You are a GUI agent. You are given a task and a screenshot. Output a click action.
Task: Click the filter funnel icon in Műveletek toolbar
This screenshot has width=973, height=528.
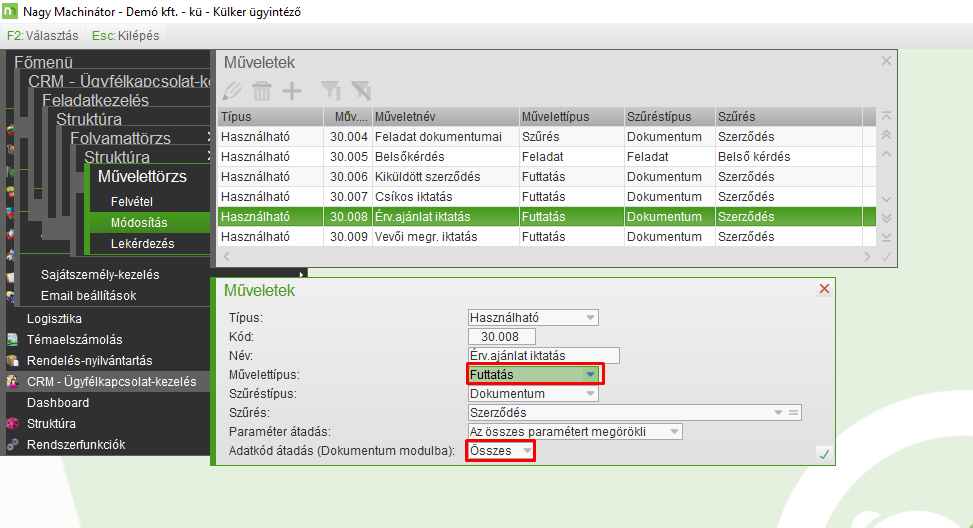point(330,91)
